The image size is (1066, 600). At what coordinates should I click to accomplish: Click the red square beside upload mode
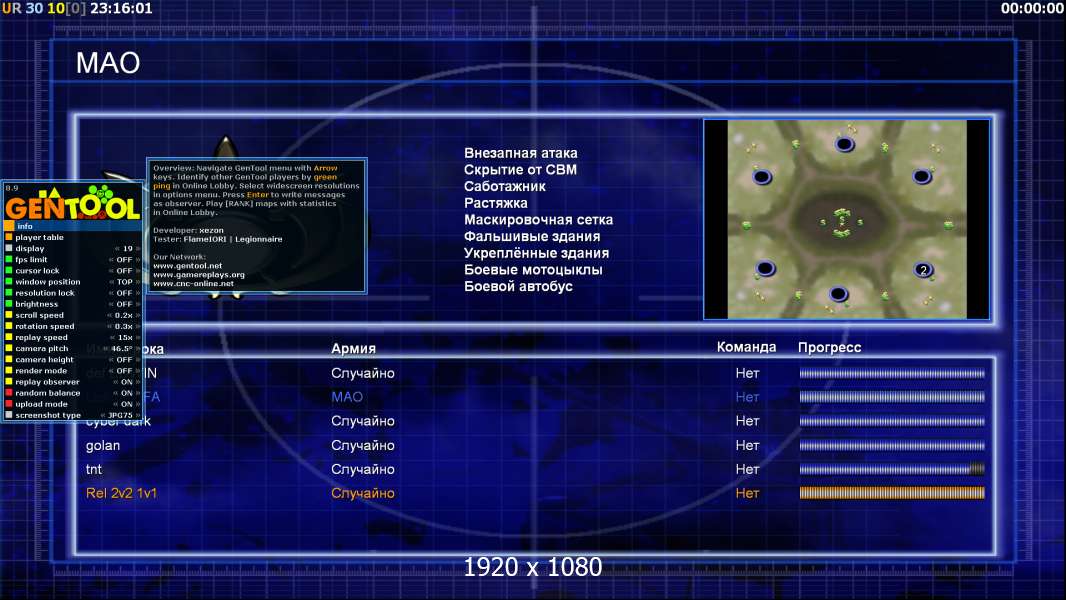(9, 404)
